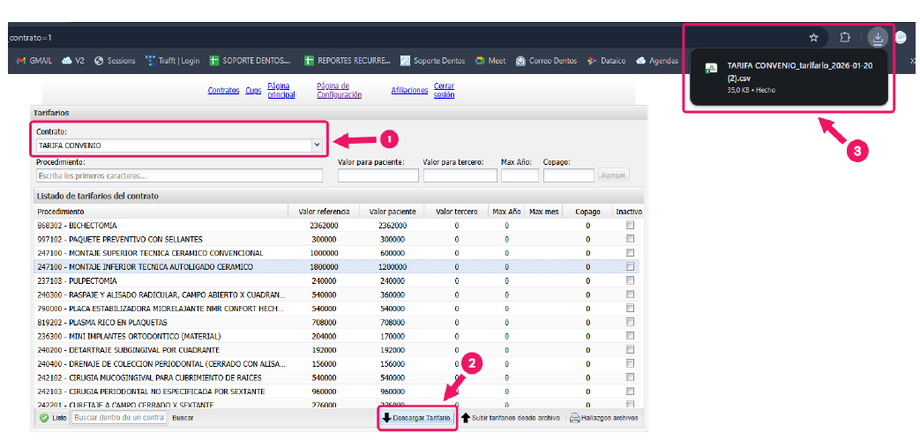Screen dimensions: 920x440
Task: Open the Trafft Login bookmark
Action: [x=172, y=61]
